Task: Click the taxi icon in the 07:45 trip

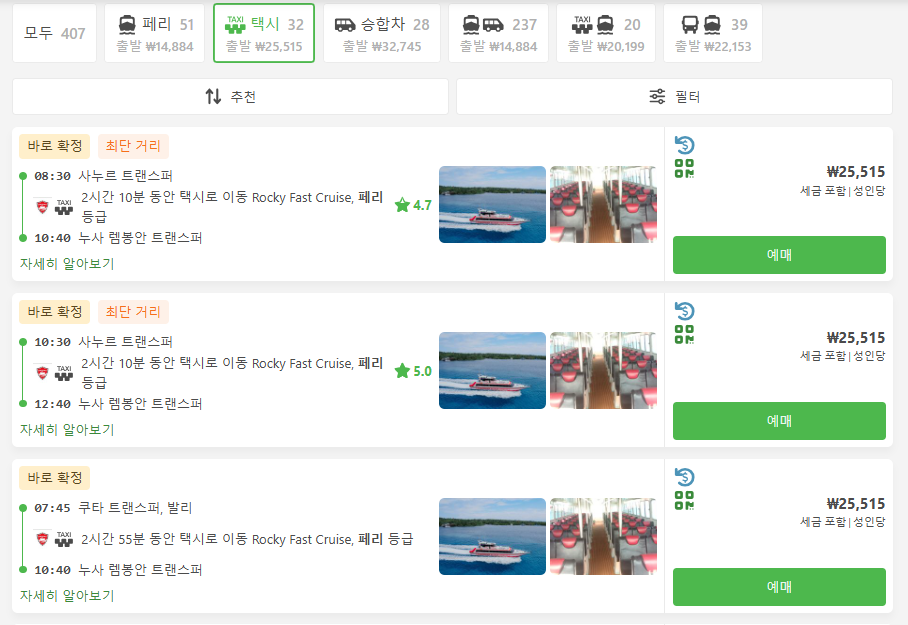Action: [64, 539]
